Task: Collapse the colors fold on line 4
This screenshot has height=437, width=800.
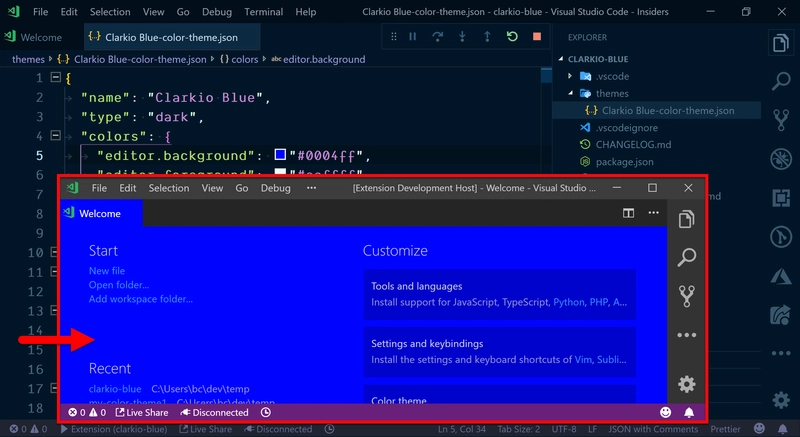Action: click(55, 136)
